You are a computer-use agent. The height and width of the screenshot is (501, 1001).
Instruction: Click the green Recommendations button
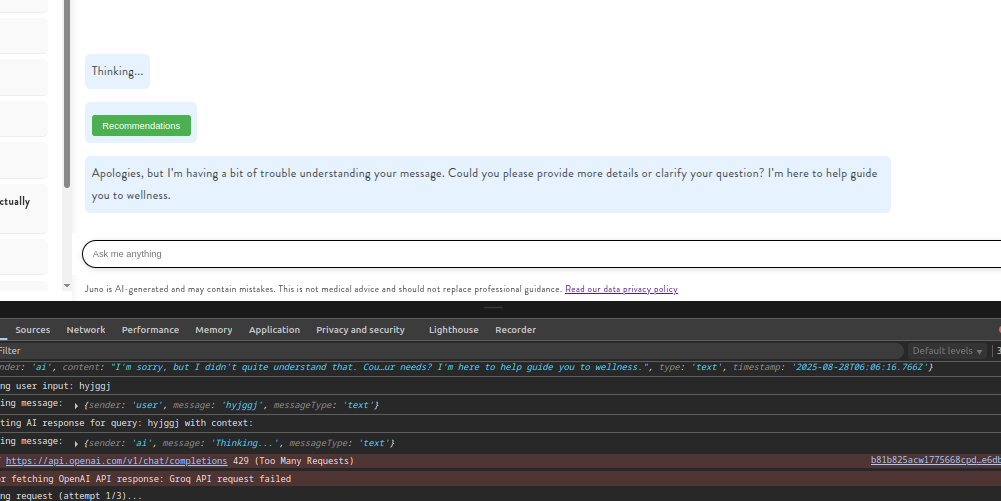(x=141, y=125)
